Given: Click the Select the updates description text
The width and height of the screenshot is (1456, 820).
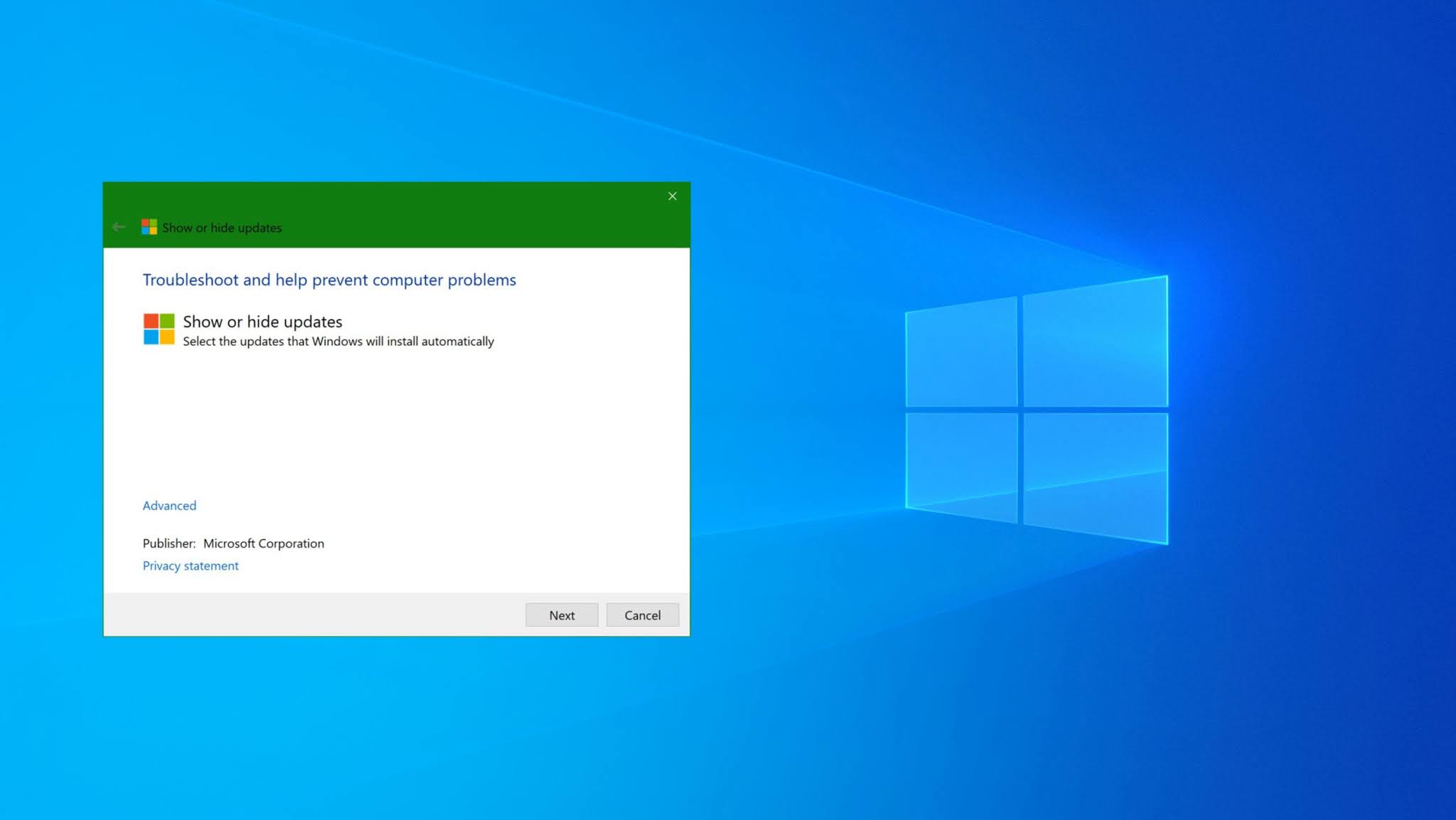Looking at the screenshot, I should (x=338, y=341).
